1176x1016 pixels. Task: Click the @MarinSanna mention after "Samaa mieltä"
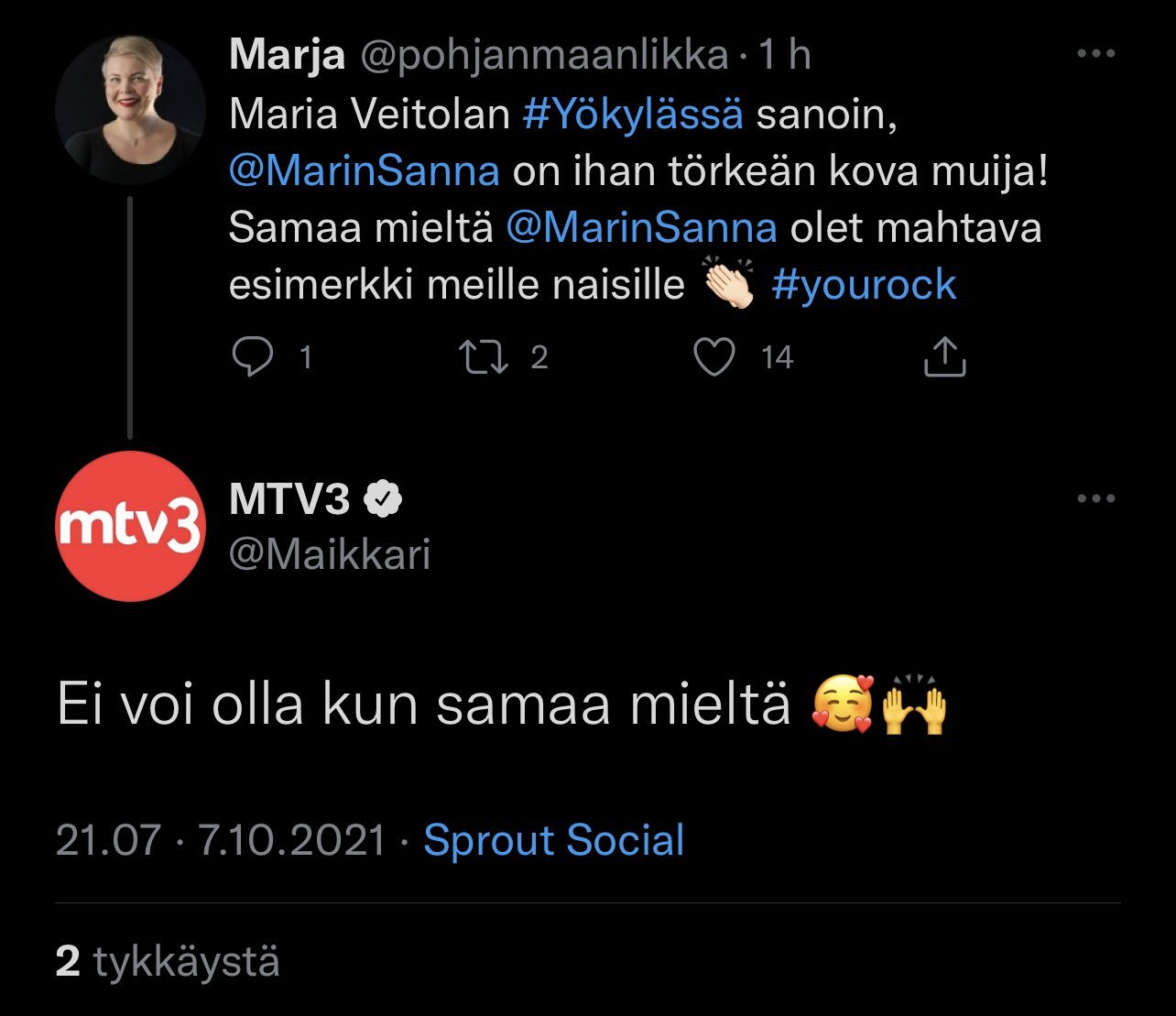click(641, 227)
